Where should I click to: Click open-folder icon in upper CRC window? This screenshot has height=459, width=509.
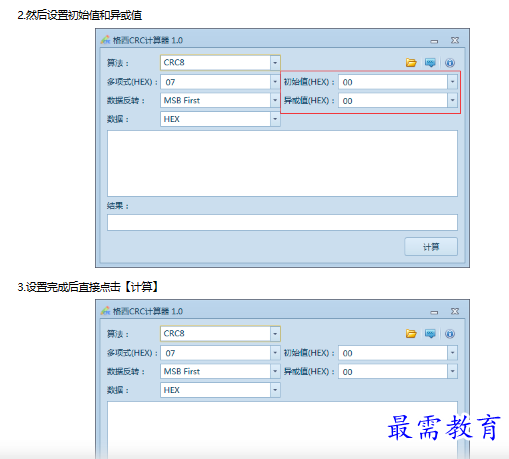(411, 63)
